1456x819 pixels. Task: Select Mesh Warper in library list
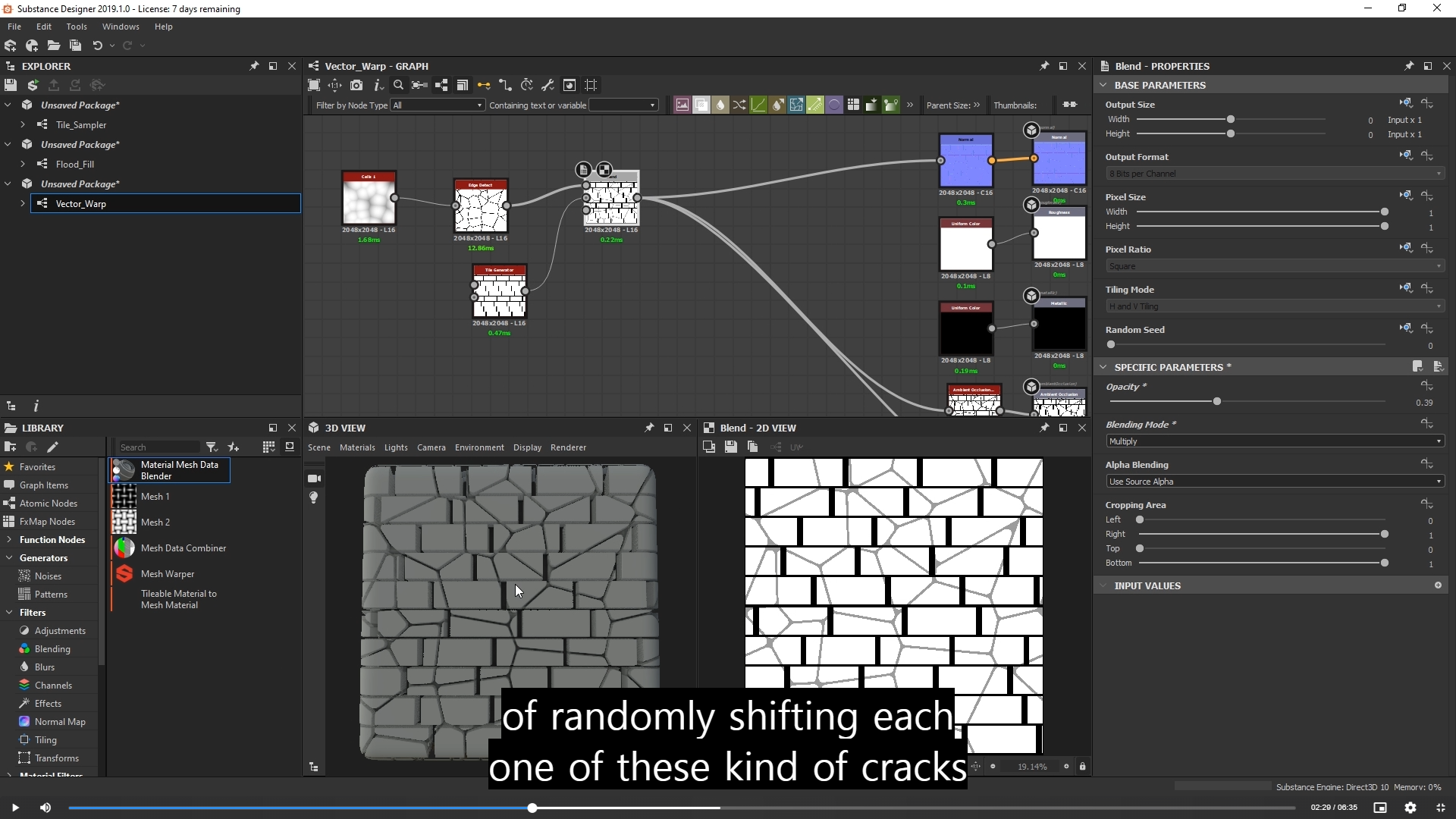tap(168, 574)
